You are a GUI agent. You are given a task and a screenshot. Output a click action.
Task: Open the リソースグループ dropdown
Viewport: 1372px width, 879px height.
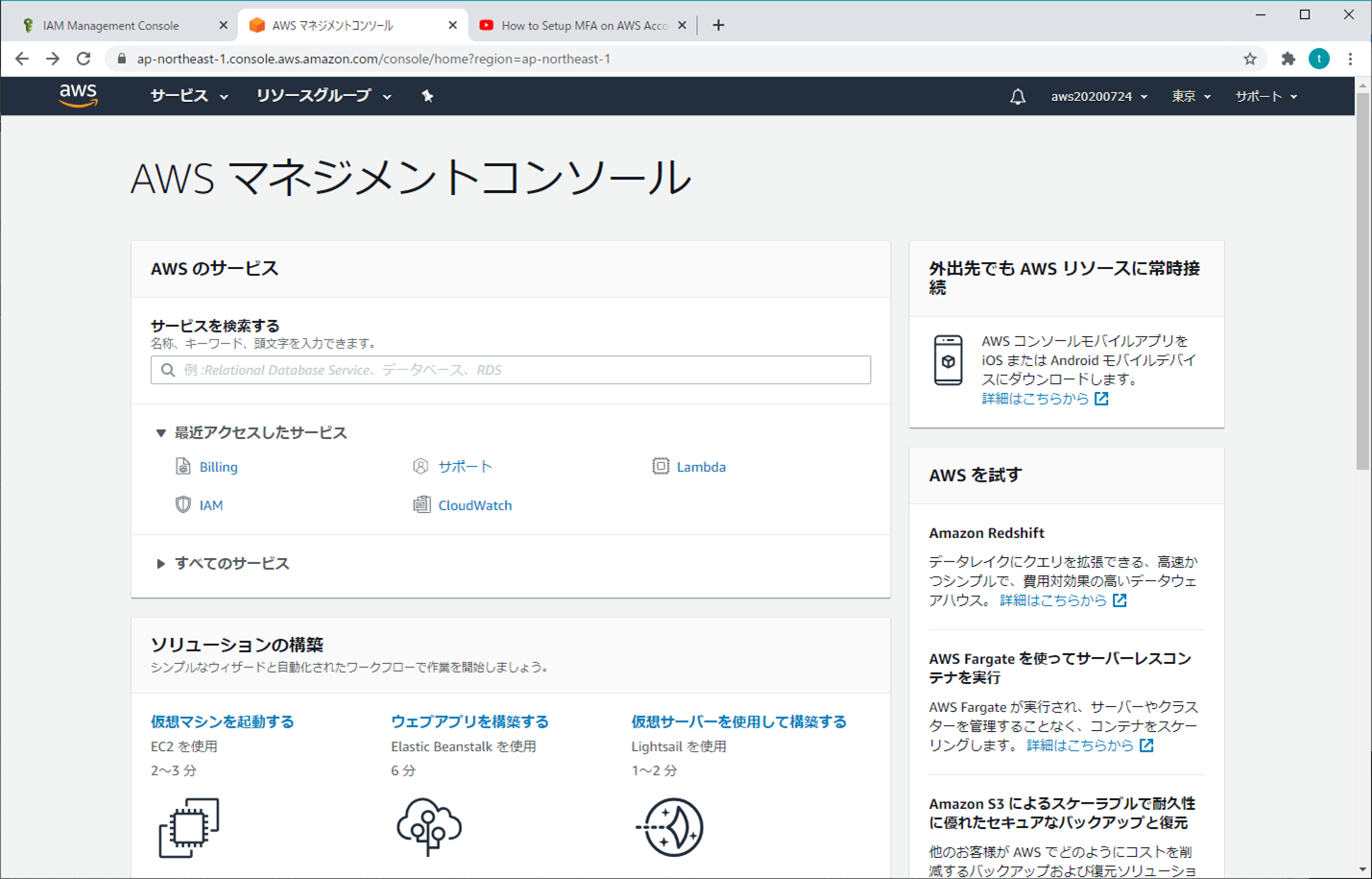coord(324,96)
